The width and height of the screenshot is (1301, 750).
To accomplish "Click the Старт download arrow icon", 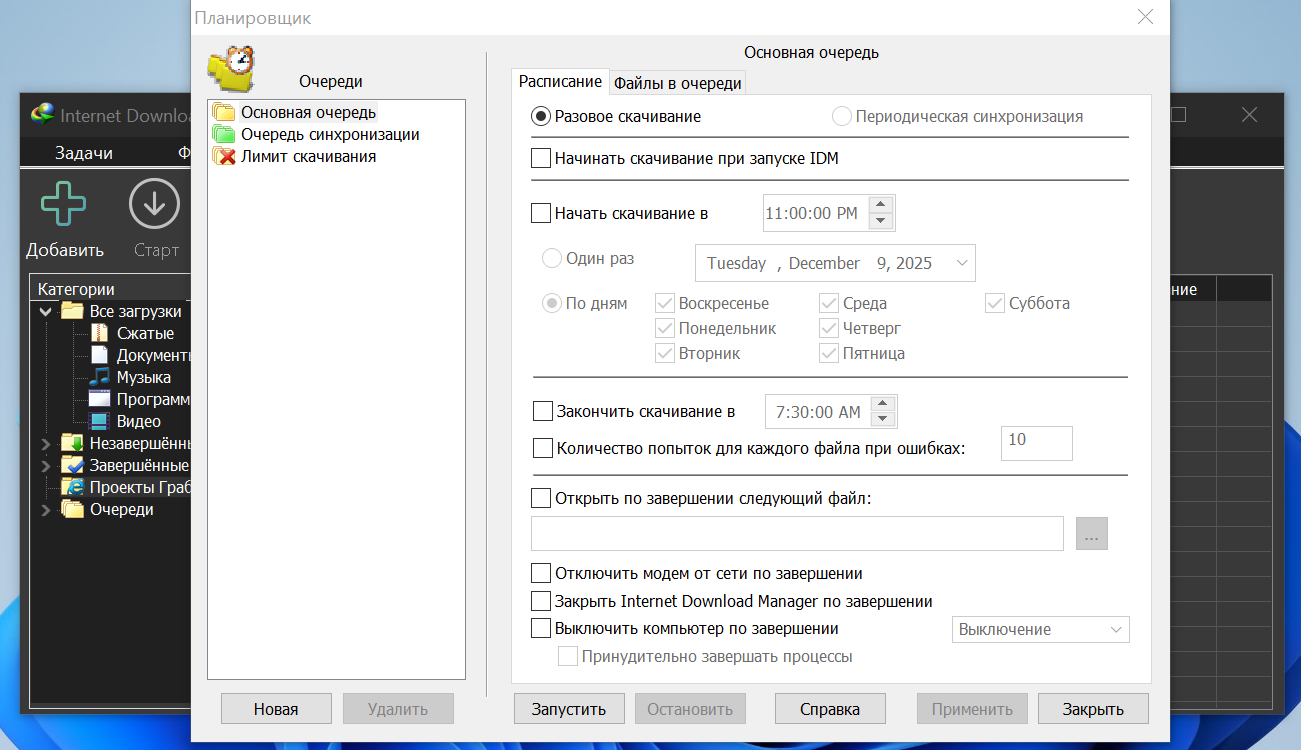I will pos(154,205).
